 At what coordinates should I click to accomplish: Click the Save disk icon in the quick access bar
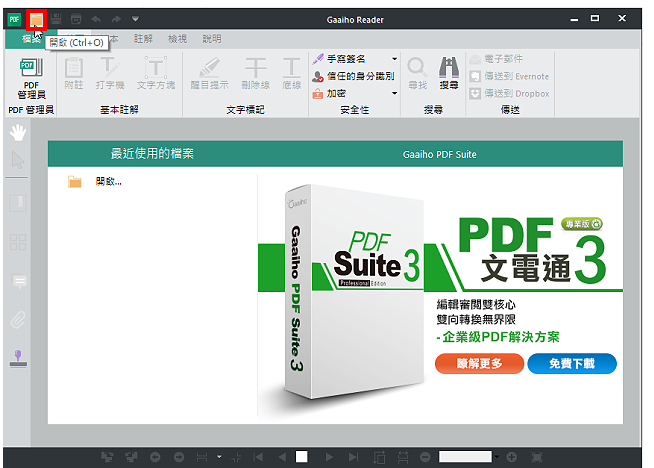coord(56,19)
